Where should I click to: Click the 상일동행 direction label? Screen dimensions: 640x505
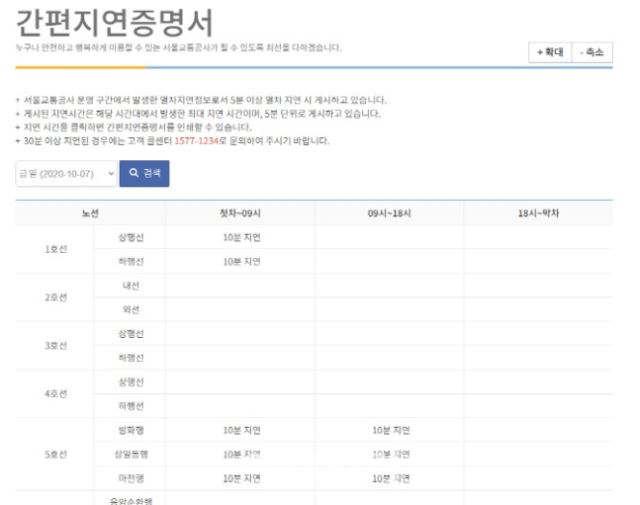131,454
